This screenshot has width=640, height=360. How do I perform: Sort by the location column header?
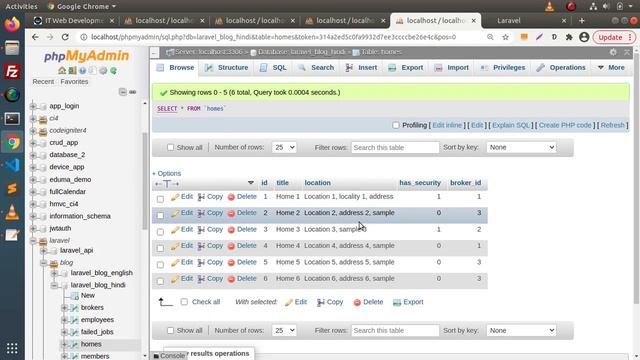click(318, 183)
